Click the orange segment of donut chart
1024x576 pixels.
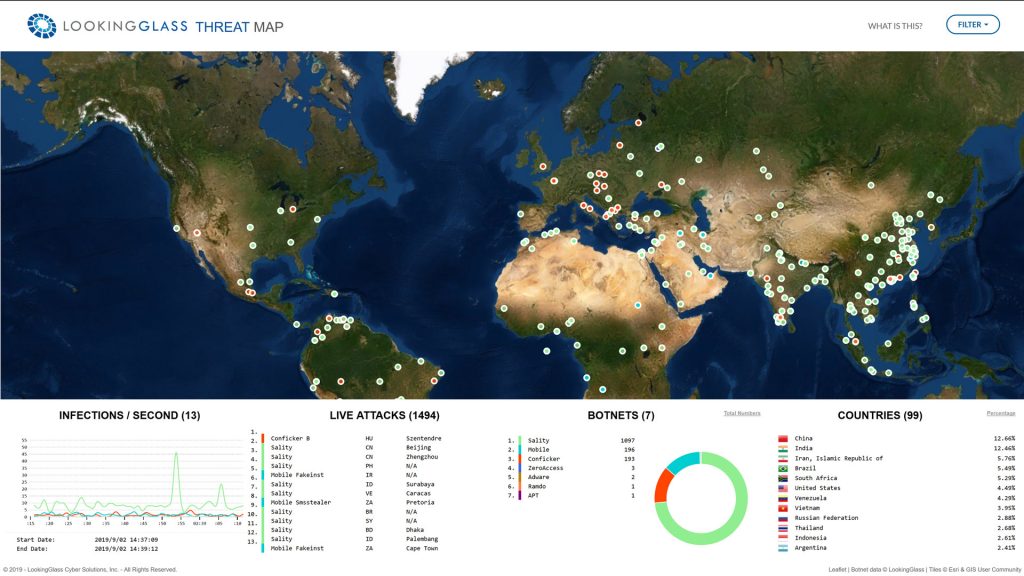(663, 486)
